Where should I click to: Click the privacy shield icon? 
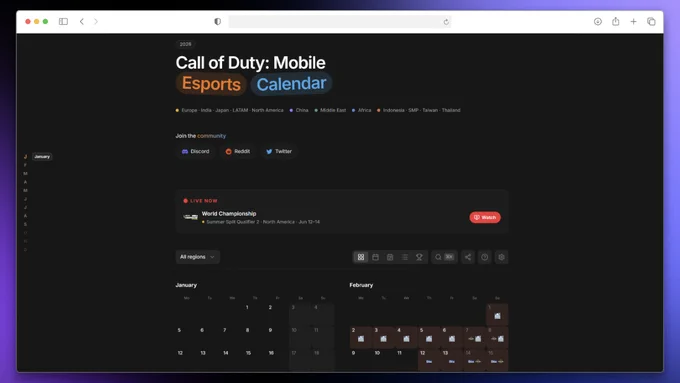pyautogui.click(x=218, y=21)
